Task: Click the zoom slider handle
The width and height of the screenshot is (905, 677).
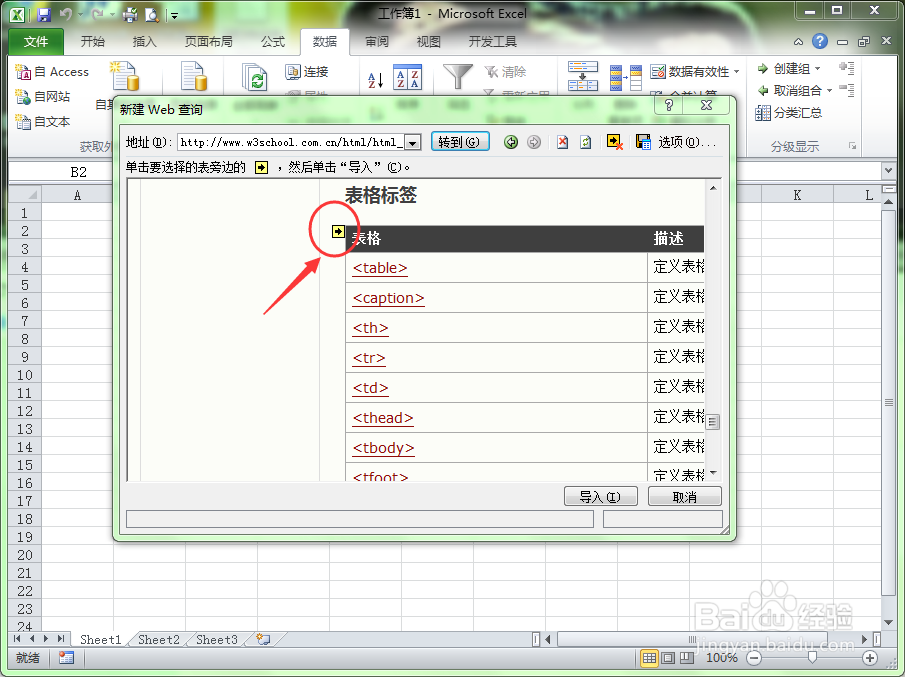Action: pyautogui.click(x=812, y=657)
